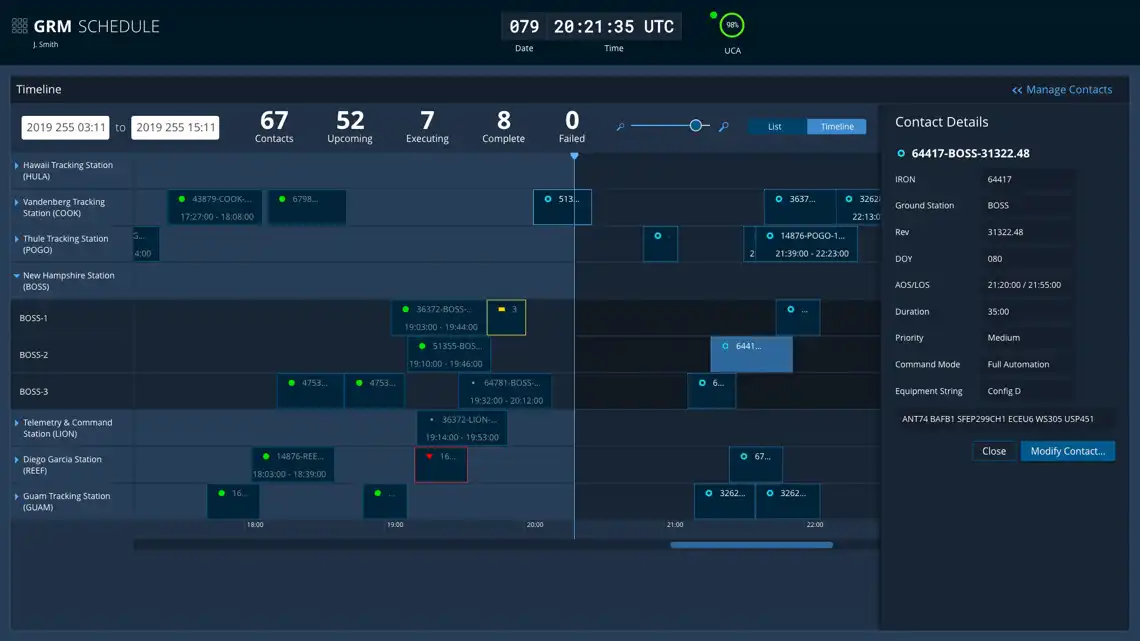This screenshot has height=641, width=1140.
Task: Select the yellow-flagged contact on BOSS-1
Action: tap(506, 318)
